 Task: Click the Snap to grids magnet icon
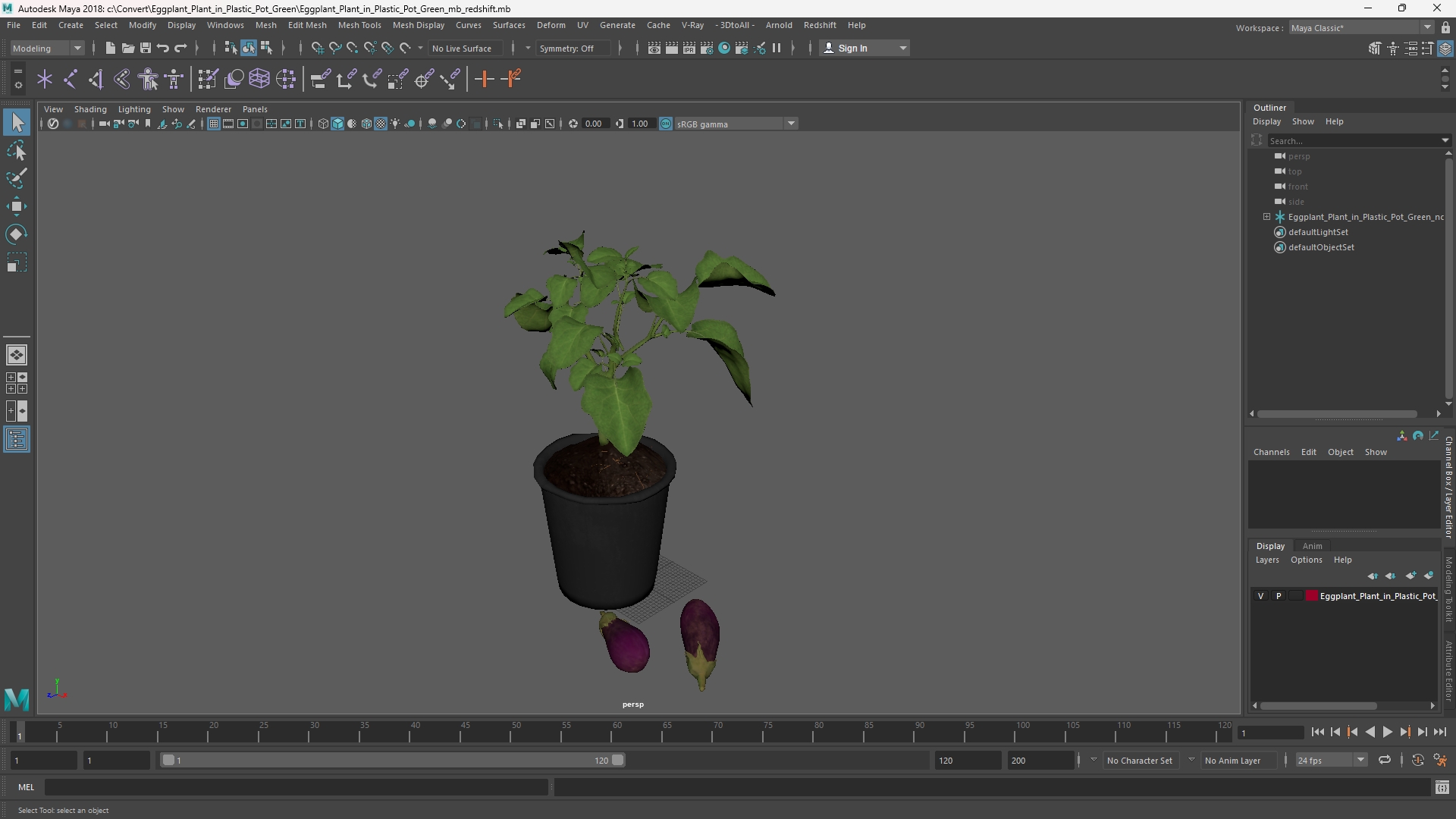pyautogui.click(x=317, y=48)
